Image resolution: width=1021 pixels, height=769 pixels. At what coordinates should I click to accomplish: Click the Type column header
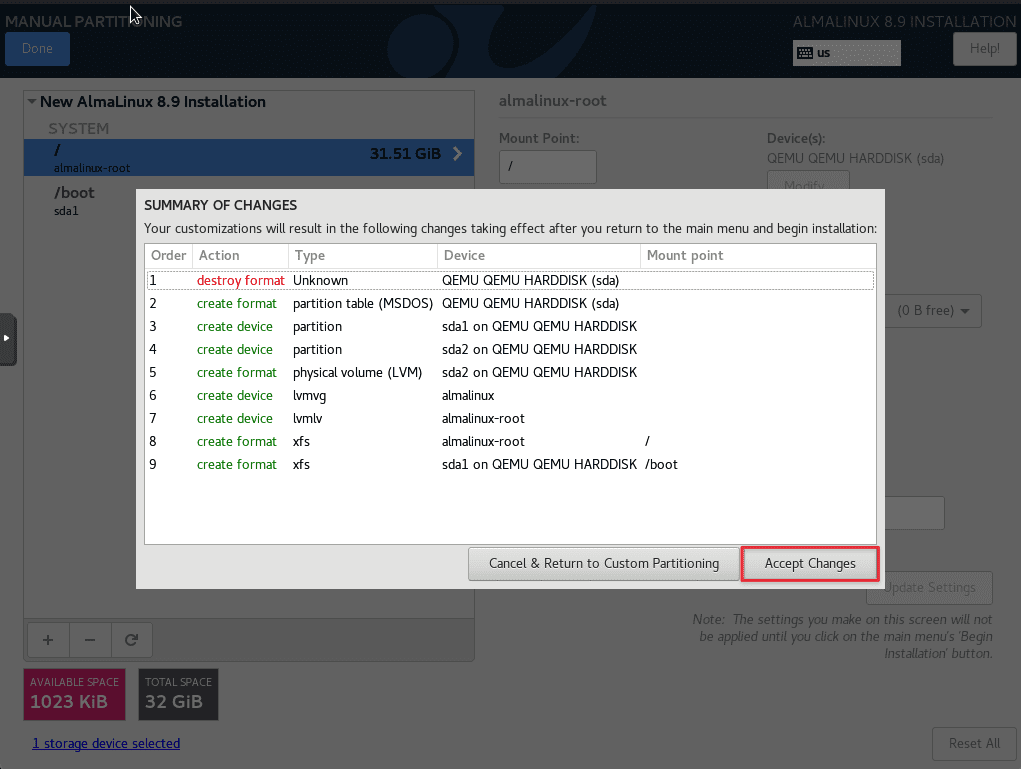pos(363,255)
